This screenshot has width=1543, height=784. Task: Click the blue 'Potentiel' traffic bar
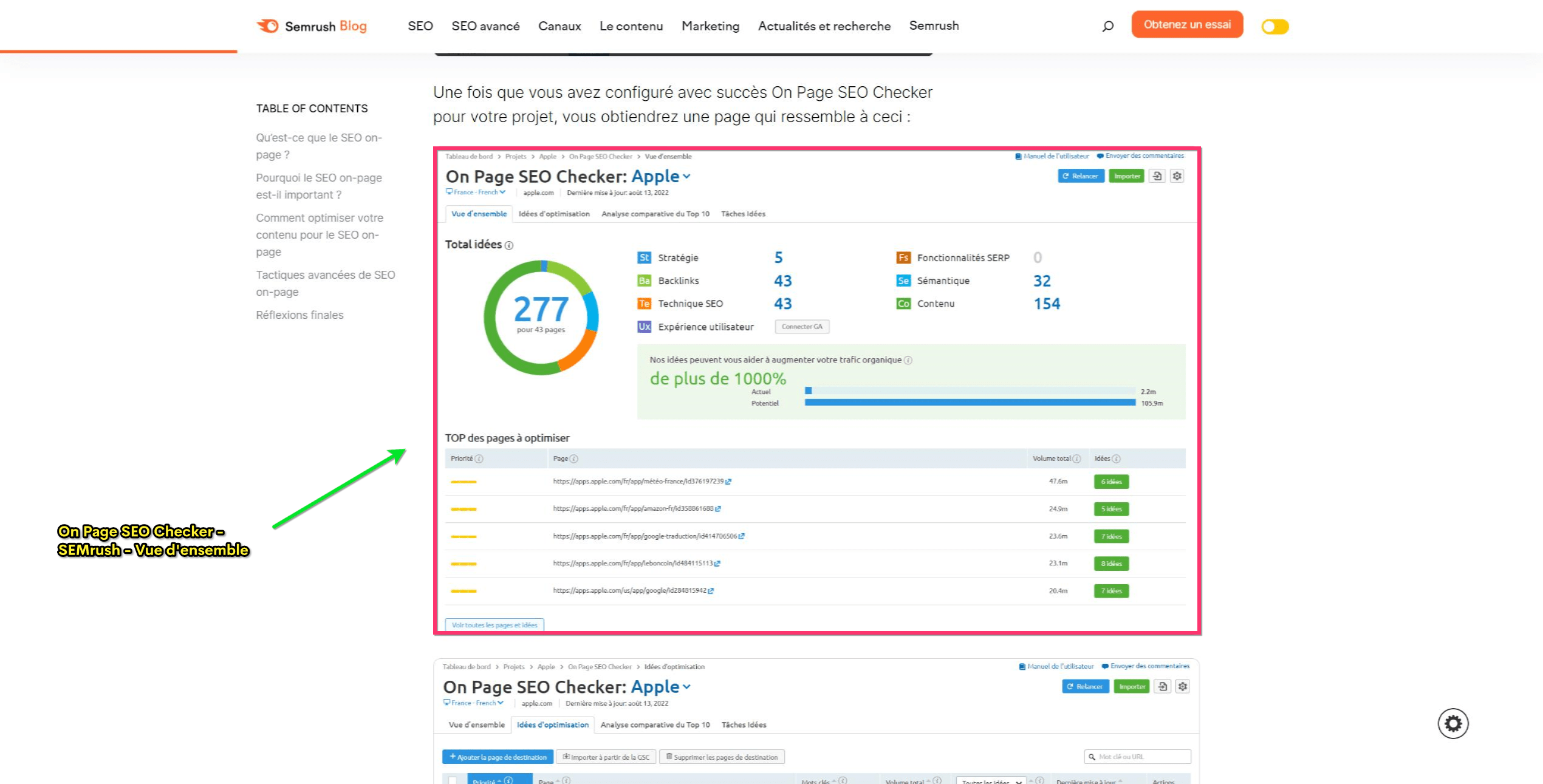[970, 403]
